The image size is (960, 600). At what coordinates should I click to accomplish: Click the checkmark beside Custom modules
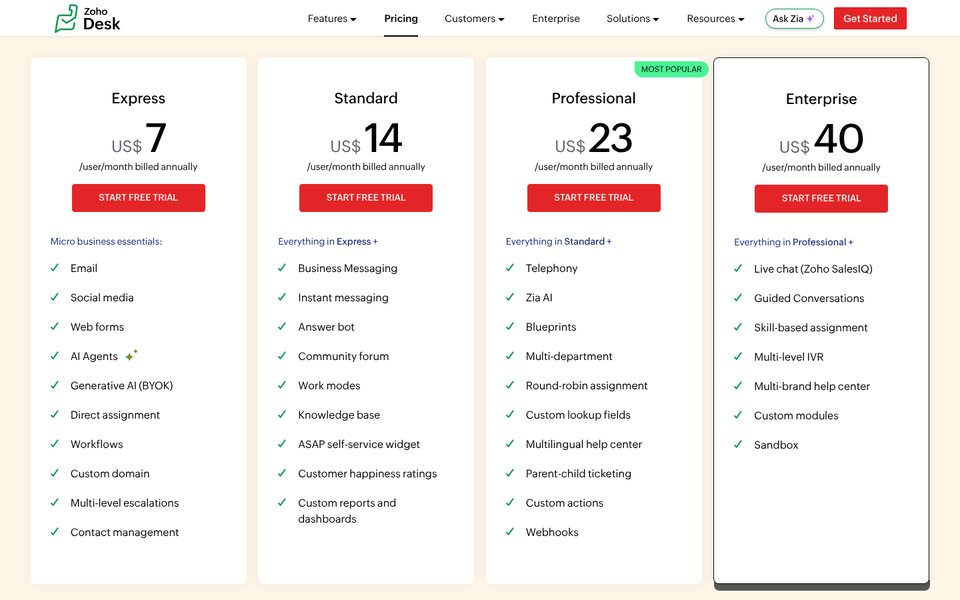[738, 415]
